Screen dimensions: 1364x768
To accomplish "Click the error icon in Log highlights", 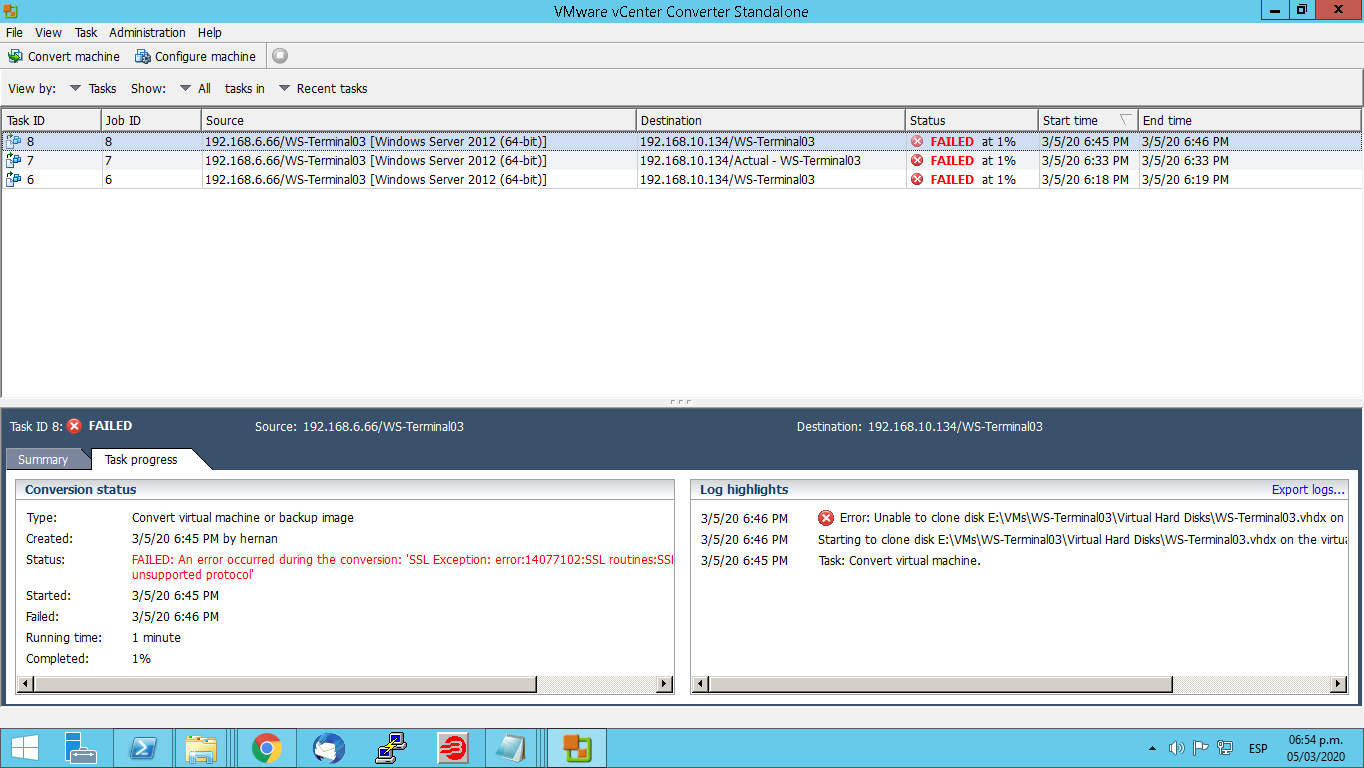I will click(x=826, y=518).
